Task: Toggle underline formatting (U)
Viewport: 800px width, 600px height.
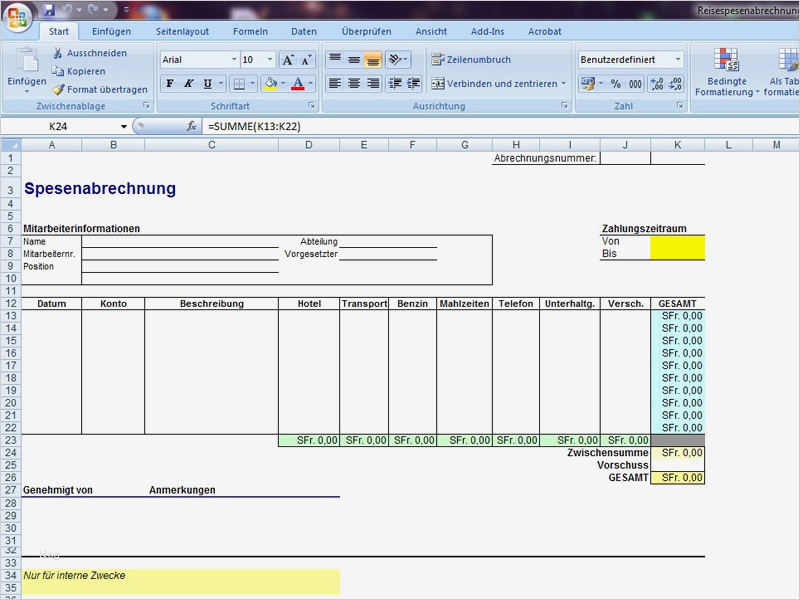Action: (x=207, y=84)
